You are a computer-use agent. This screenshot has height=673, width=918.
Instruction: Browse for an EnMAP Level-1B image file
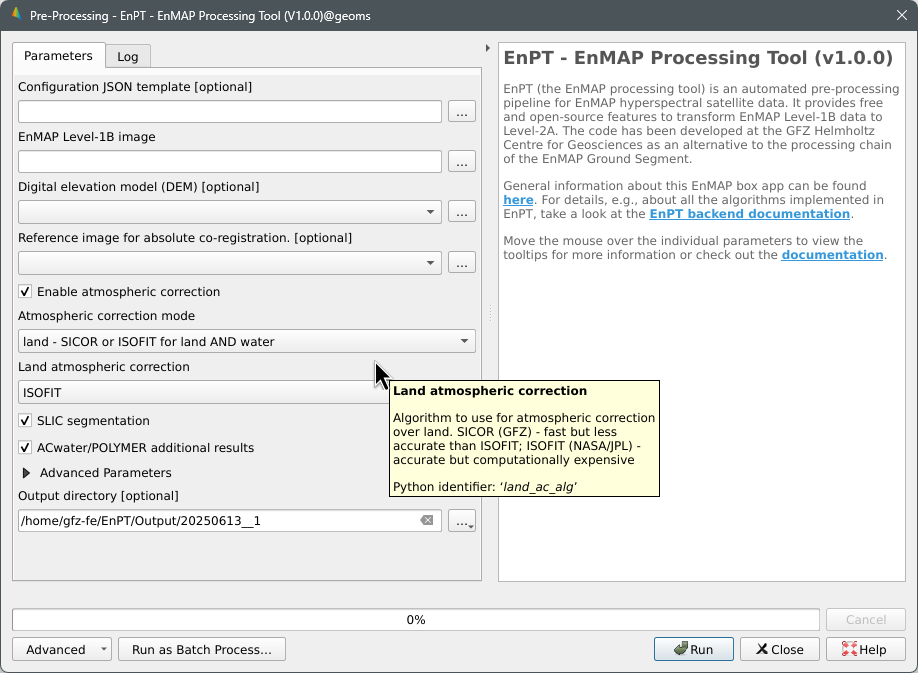[461, 161]
